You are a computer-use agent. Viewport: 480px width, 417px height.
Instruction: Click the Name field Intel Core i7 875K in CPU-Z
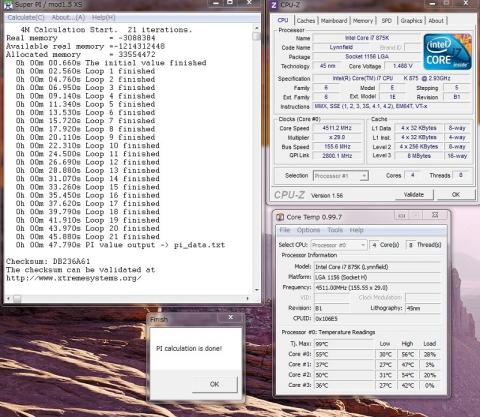(x=367, y=38)
